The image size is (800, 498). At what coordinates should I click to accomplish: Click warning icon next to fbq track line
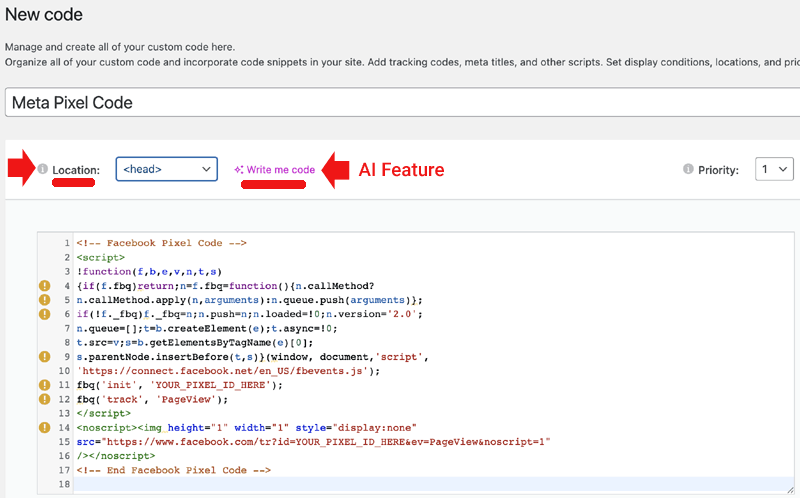44,398
